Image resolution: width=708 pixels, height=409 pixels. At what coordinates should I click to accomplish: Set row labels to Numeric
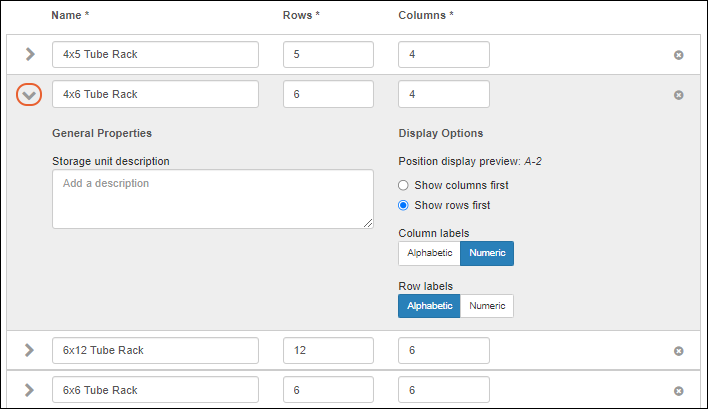click(x=487, y=305)
